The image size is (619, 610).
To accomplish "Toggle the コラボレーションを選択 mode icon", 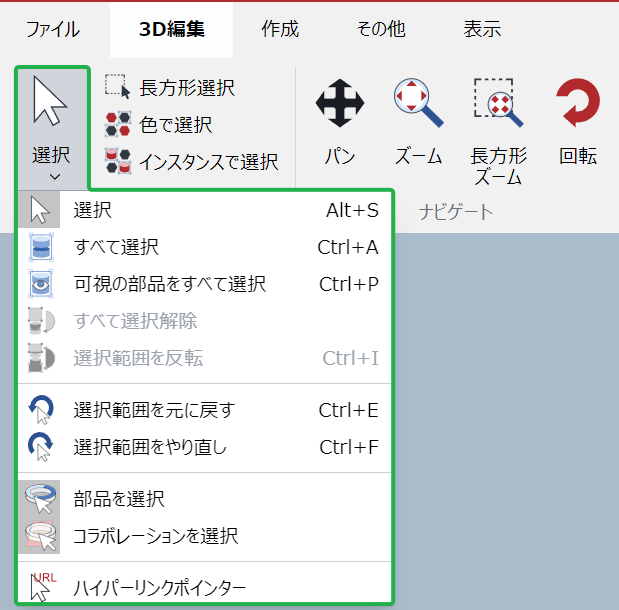I will (x=39, y=535).
